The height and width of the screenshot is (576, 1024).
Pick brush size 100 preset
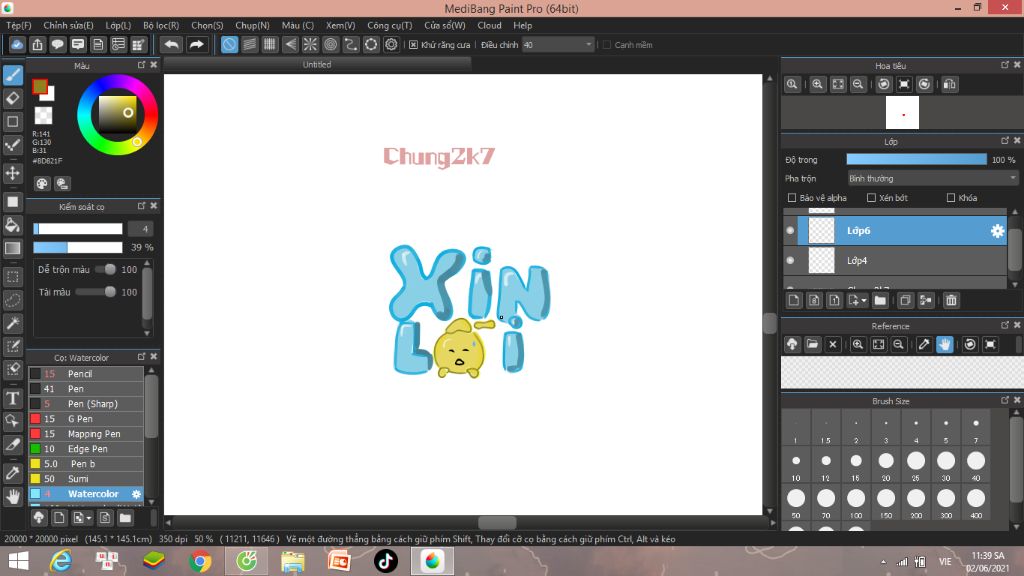pos(856,503)
